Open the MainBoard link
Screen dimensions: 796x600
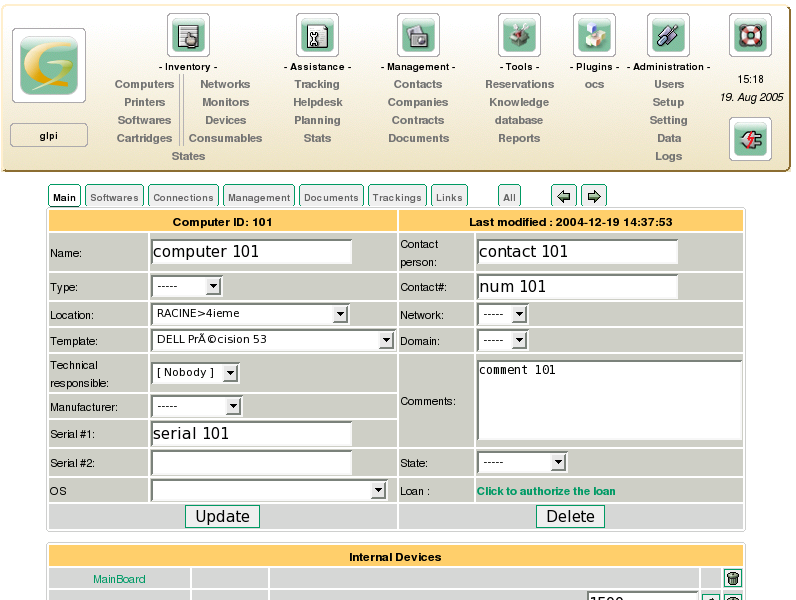coord(119,579)
